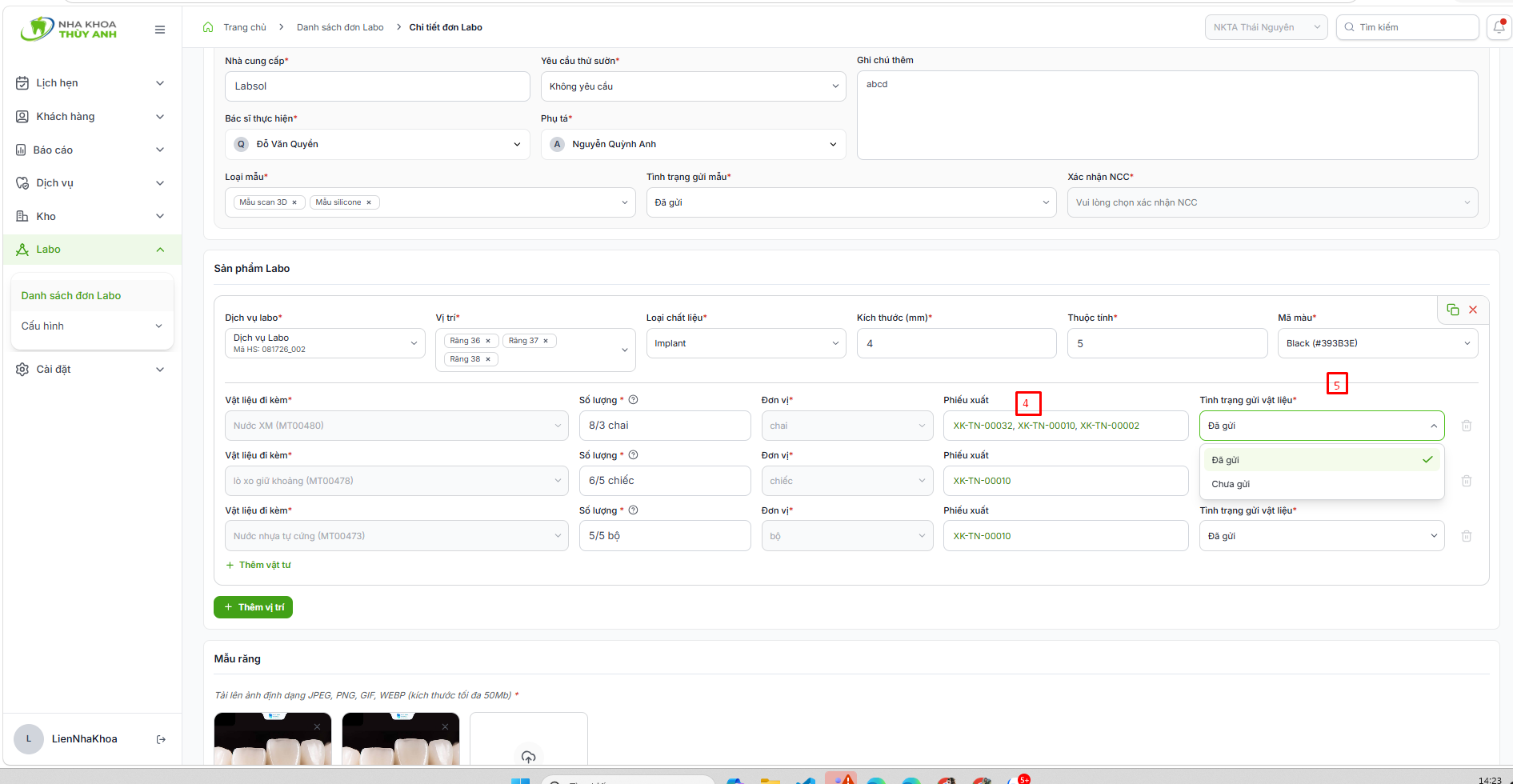Collapse sidebar with hamburger menu icon
1513x784 pixels.
(160, 30)
